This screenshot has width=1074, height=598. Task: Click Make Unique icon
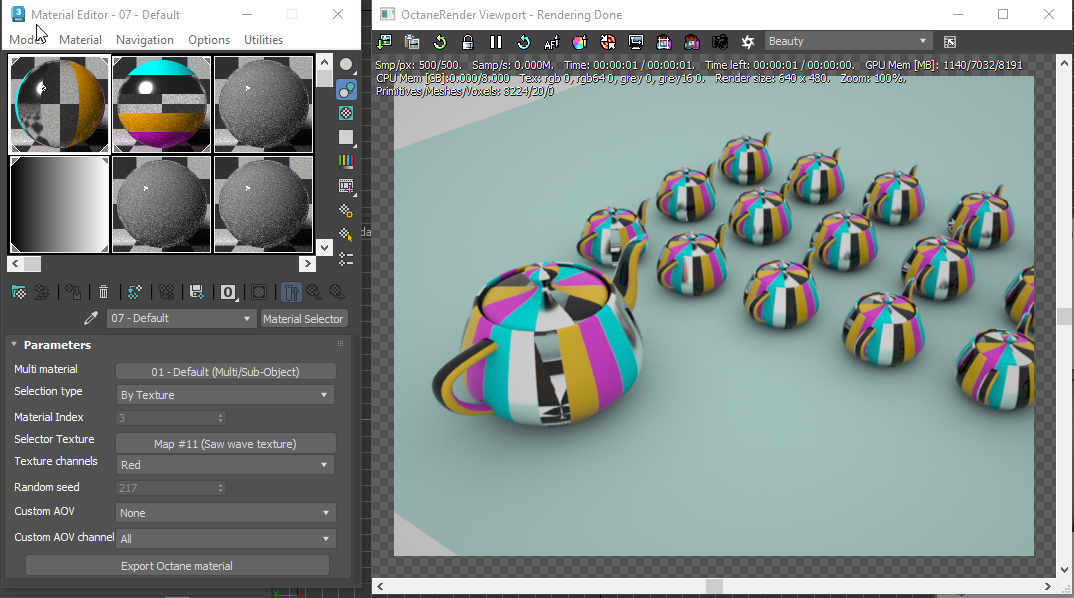click(x=166, y=292)
